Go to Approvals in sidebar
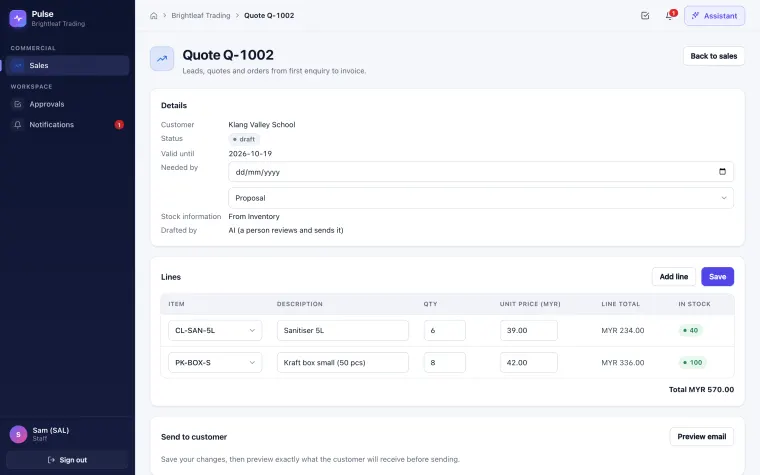The image size is (760, 475). pyautogui.click(x=67, y=104)
